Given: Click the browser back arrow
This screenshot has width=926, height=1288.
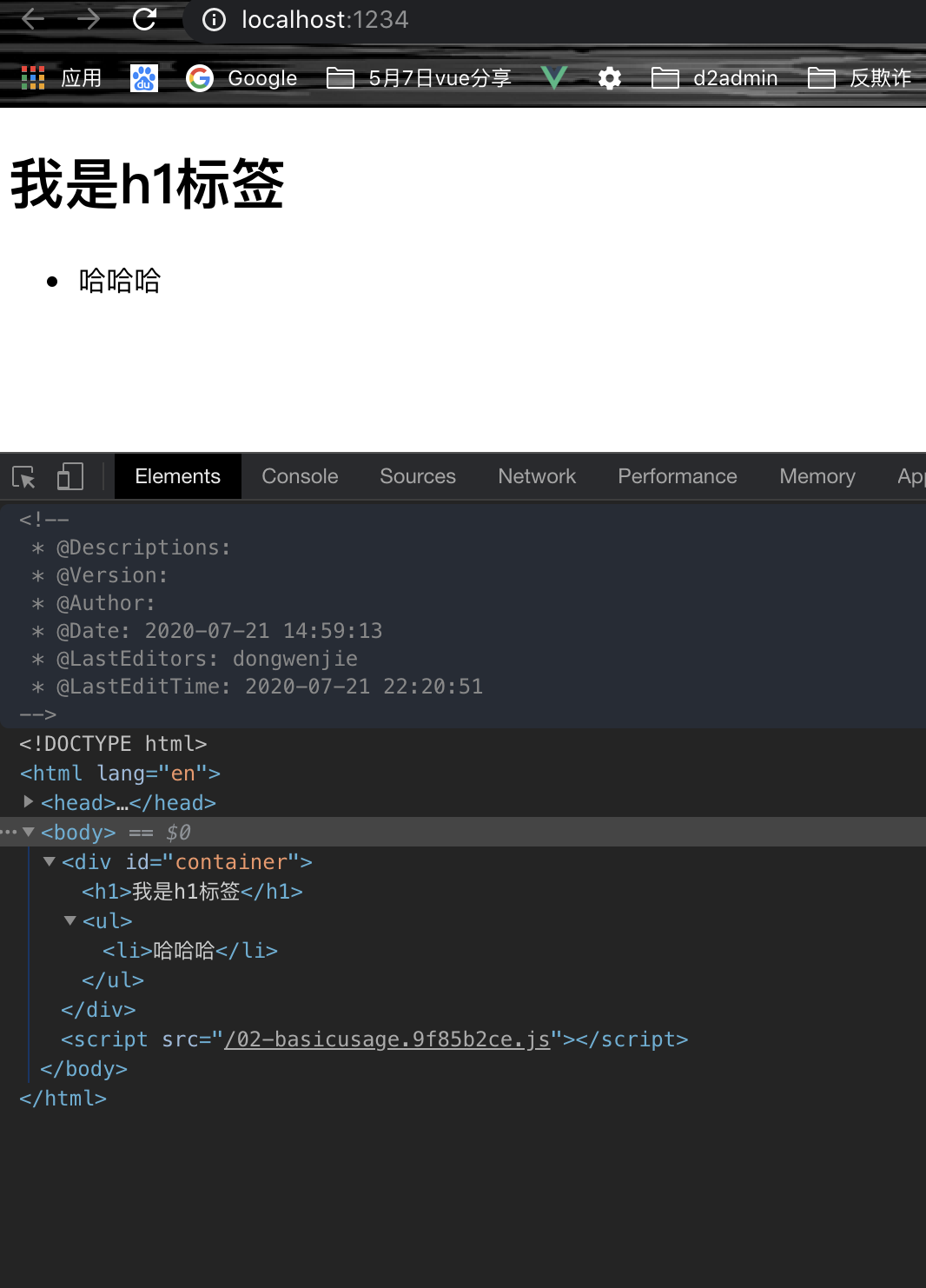Looking at the screenshot, I should click(x=32, y=19).
